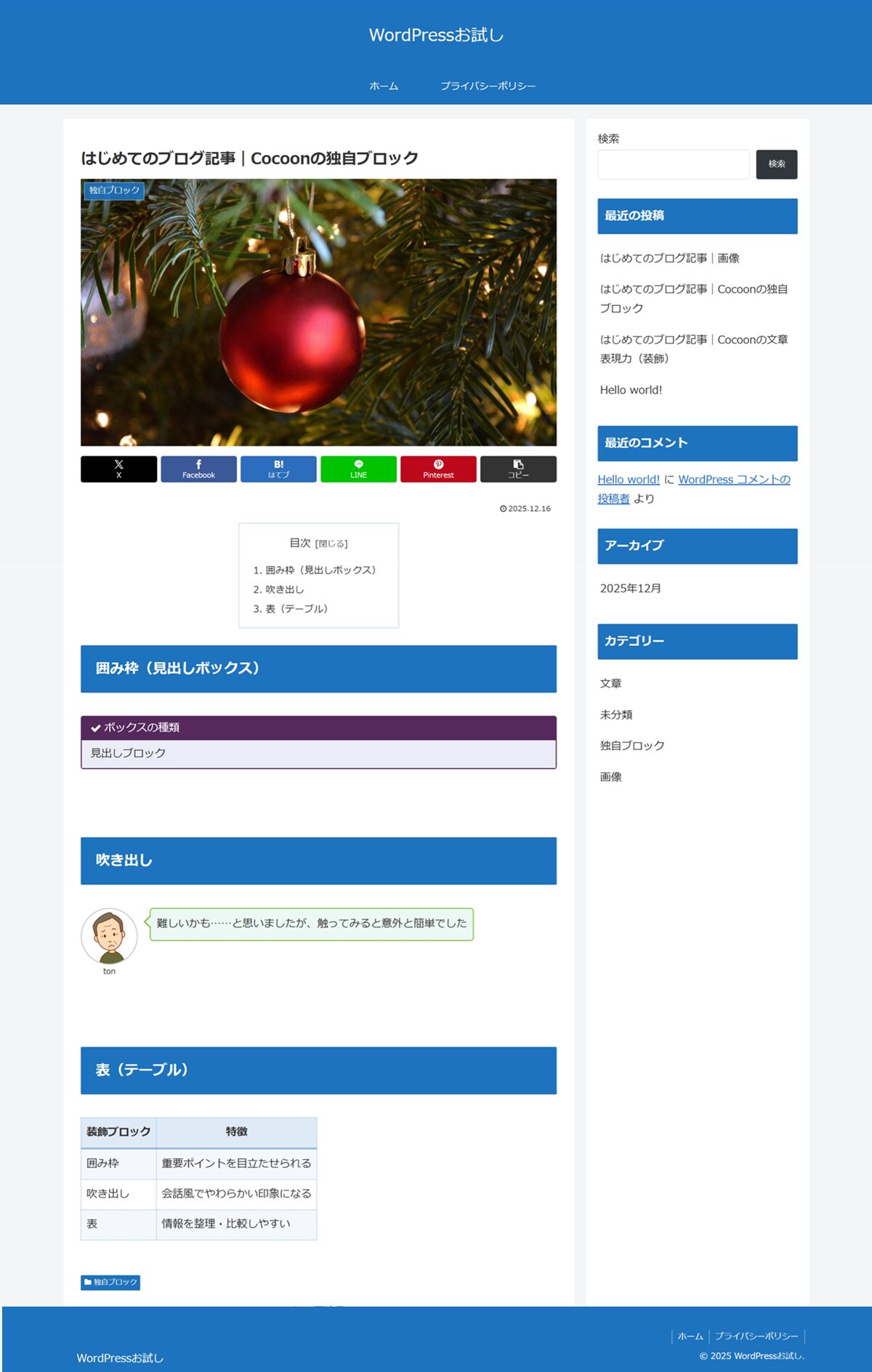Click the Christmas ornament featured image
Screen dimensions: 872x1372
[318, 312]
